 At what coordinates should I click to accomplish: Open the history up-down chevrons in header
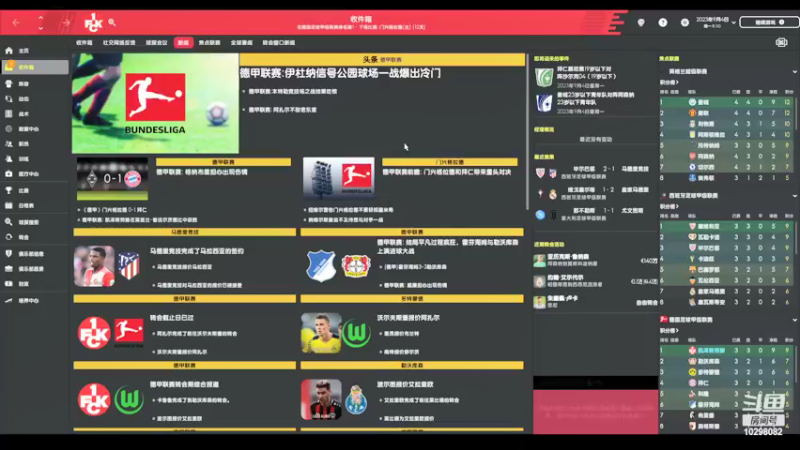pyautogui.click(x=41, y=22)
